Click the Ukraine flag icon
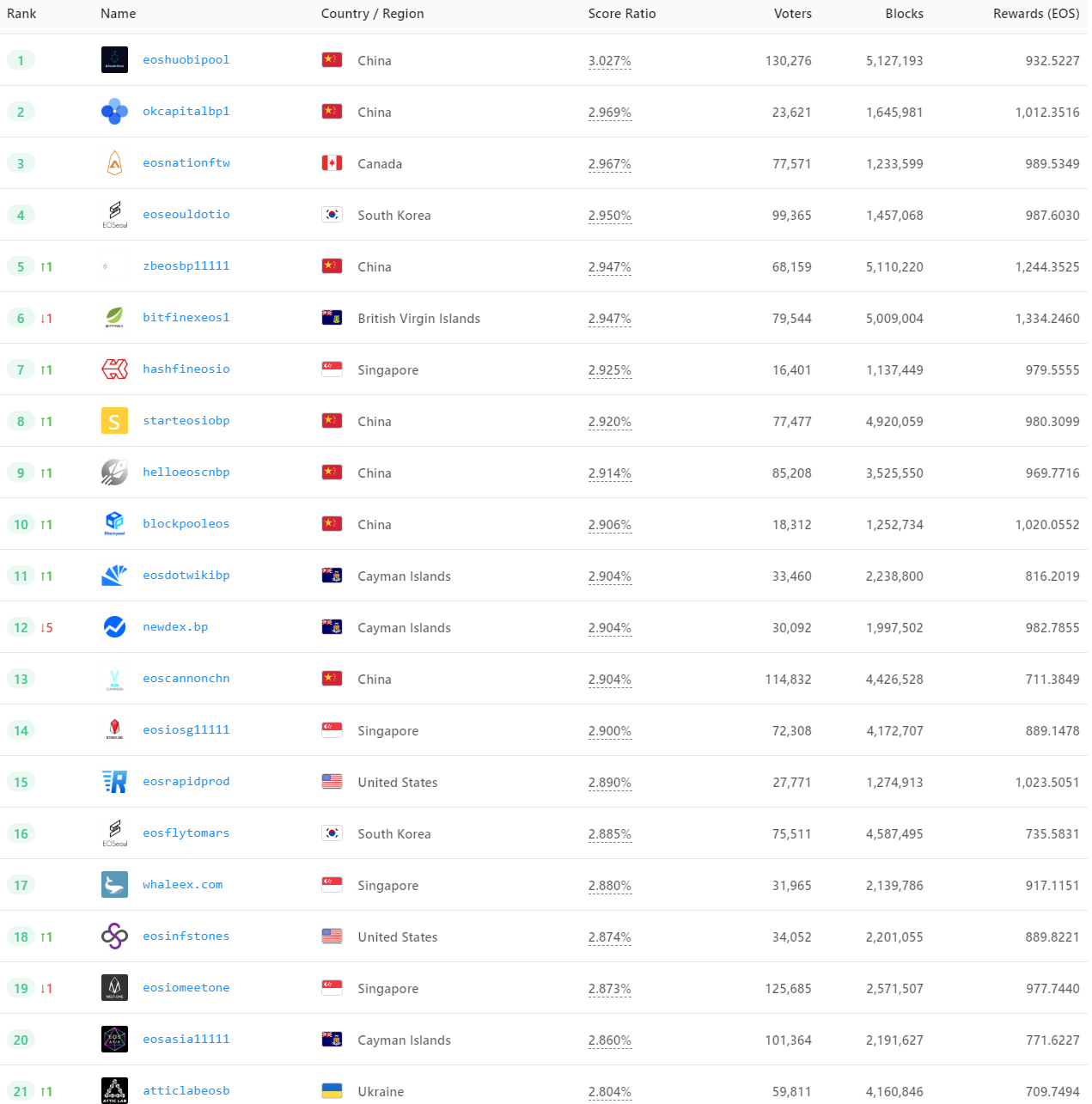 coord(332,1091)
